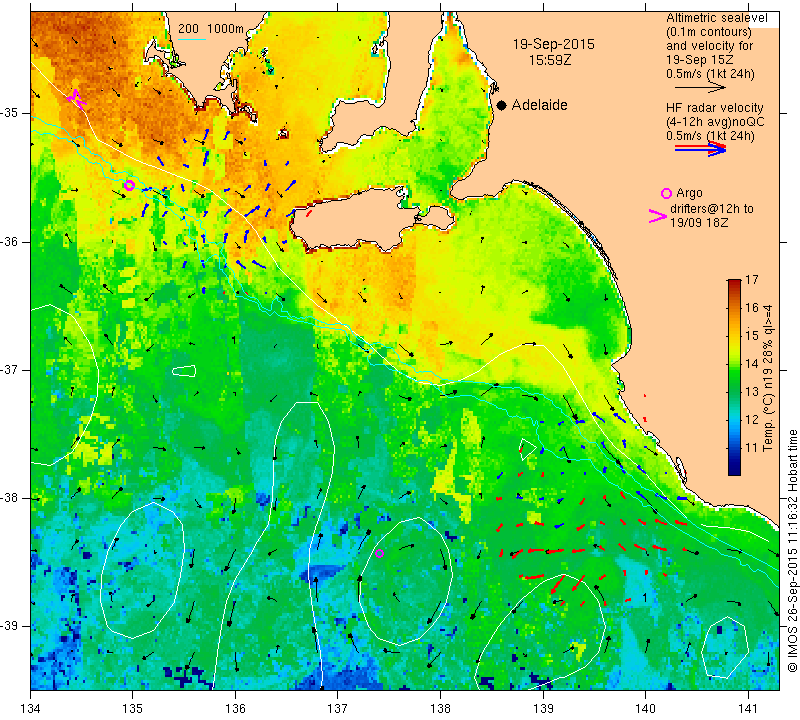
Task: Click the colorbar tick label 17
Action: pos(752,280)
